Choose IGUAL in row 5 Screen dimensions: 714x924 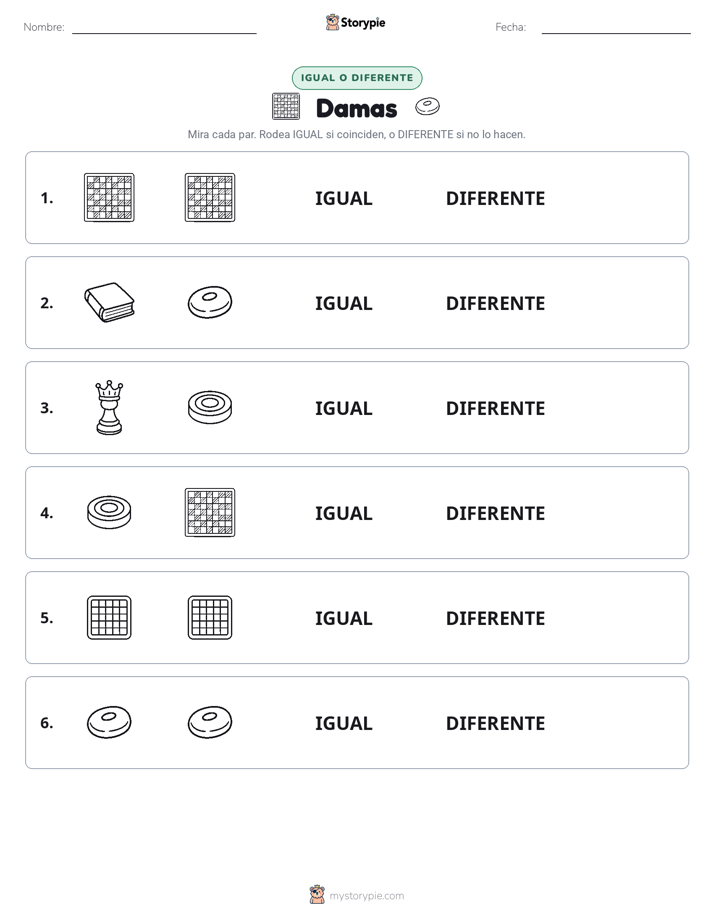pos(343,618)
